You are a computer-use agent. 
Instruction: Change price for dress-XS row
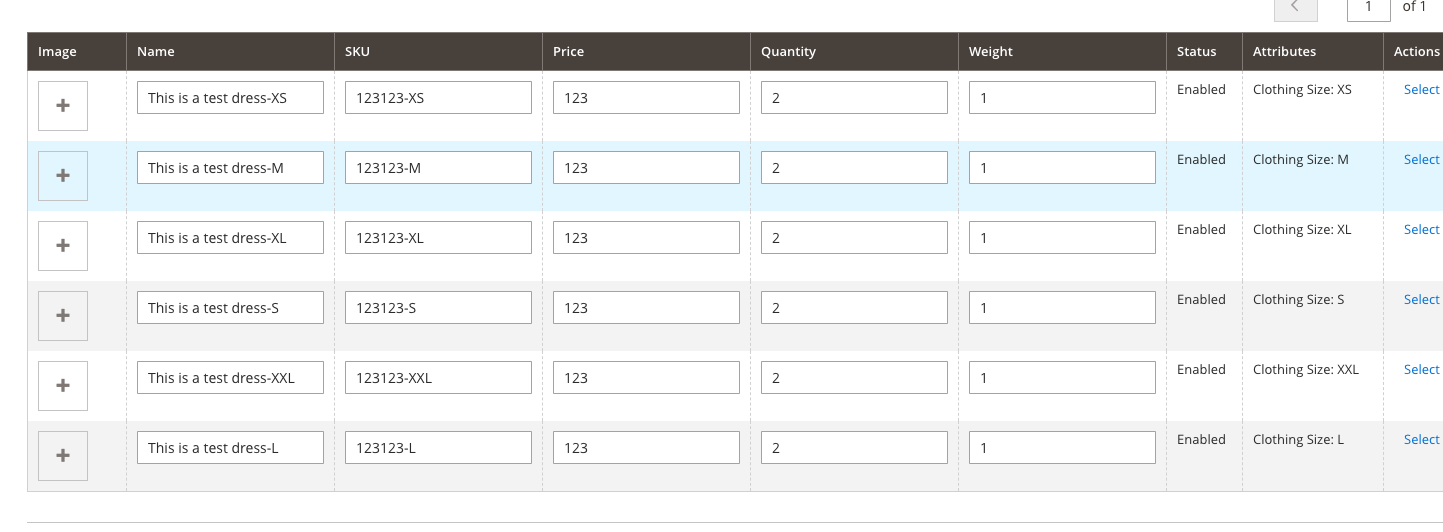[x=646, y=98]
